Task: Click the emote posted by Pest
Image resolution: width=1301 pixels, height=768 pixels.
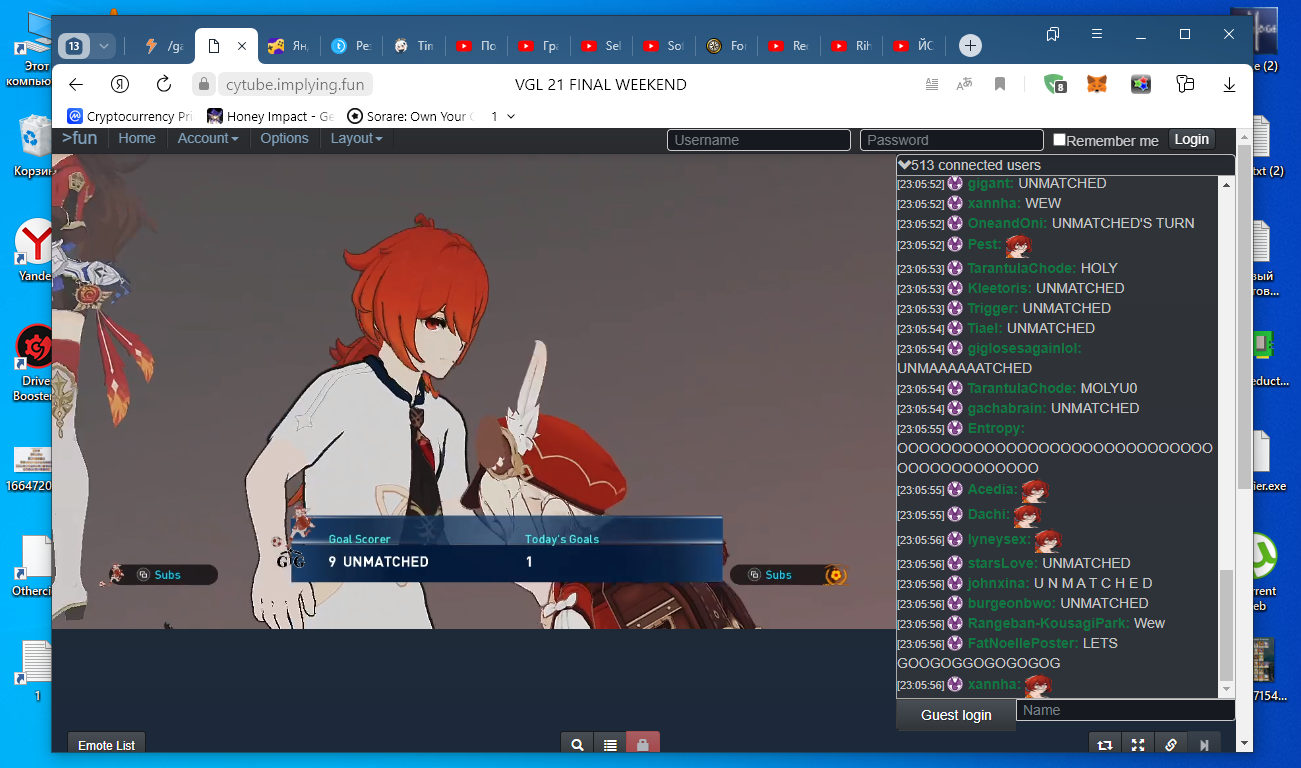Action: click(x=1018, y=246)
